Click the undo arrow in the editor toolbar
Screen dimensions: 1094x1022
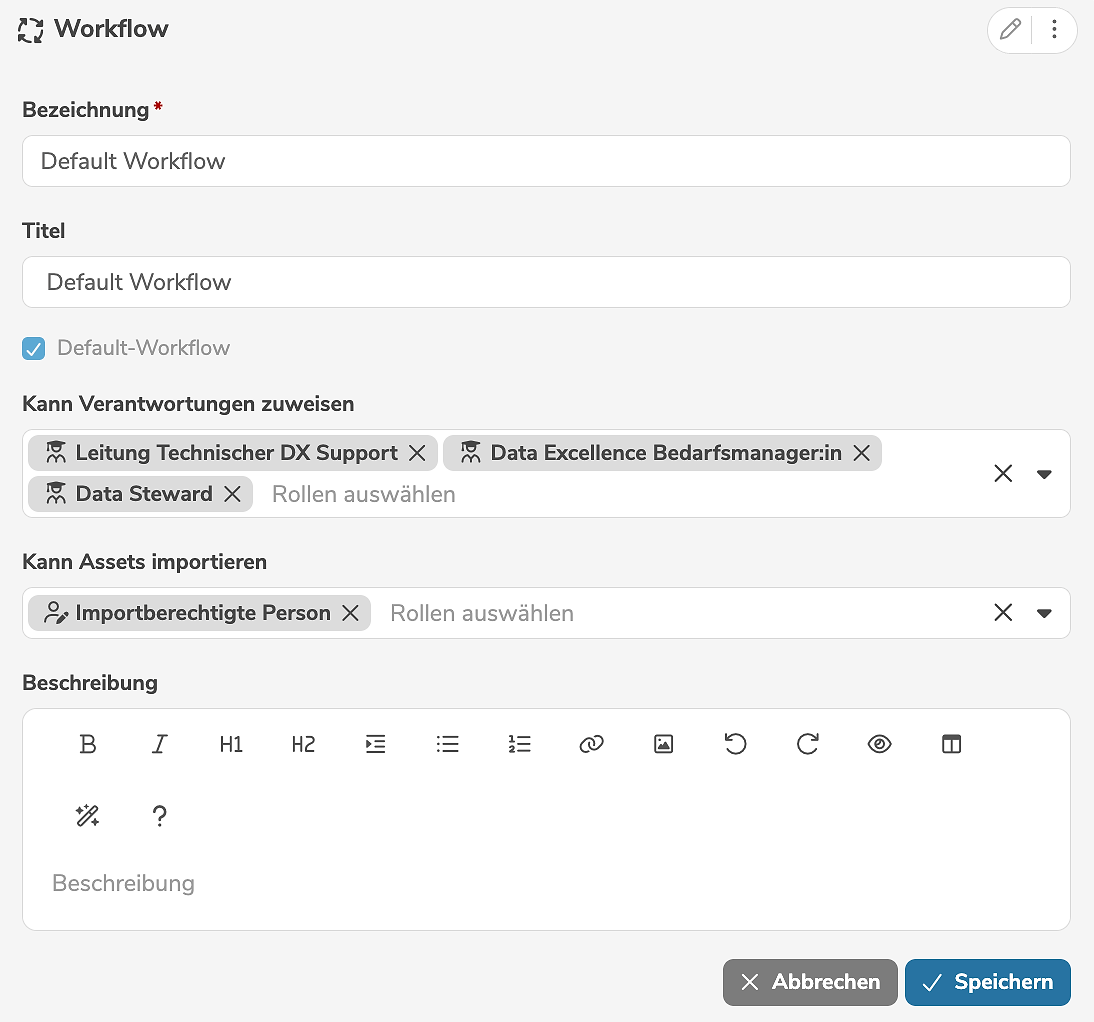click(x=735, y=744)
